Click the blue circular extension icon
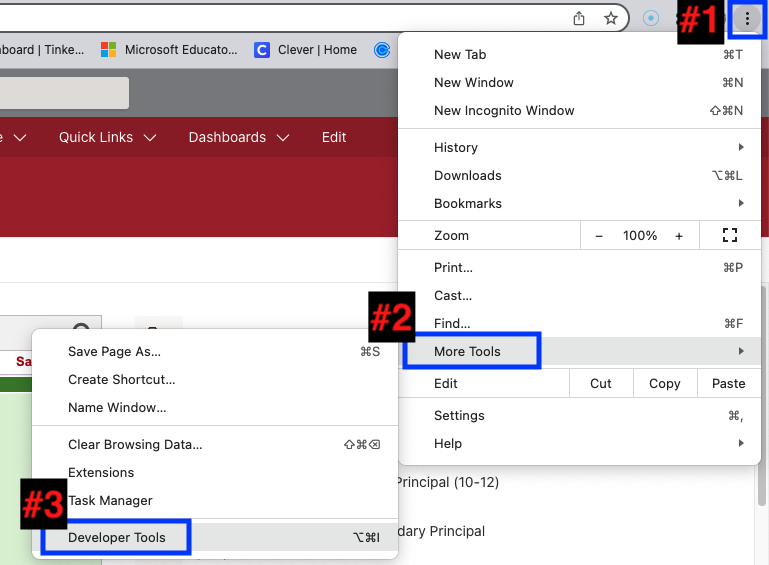 651,18
